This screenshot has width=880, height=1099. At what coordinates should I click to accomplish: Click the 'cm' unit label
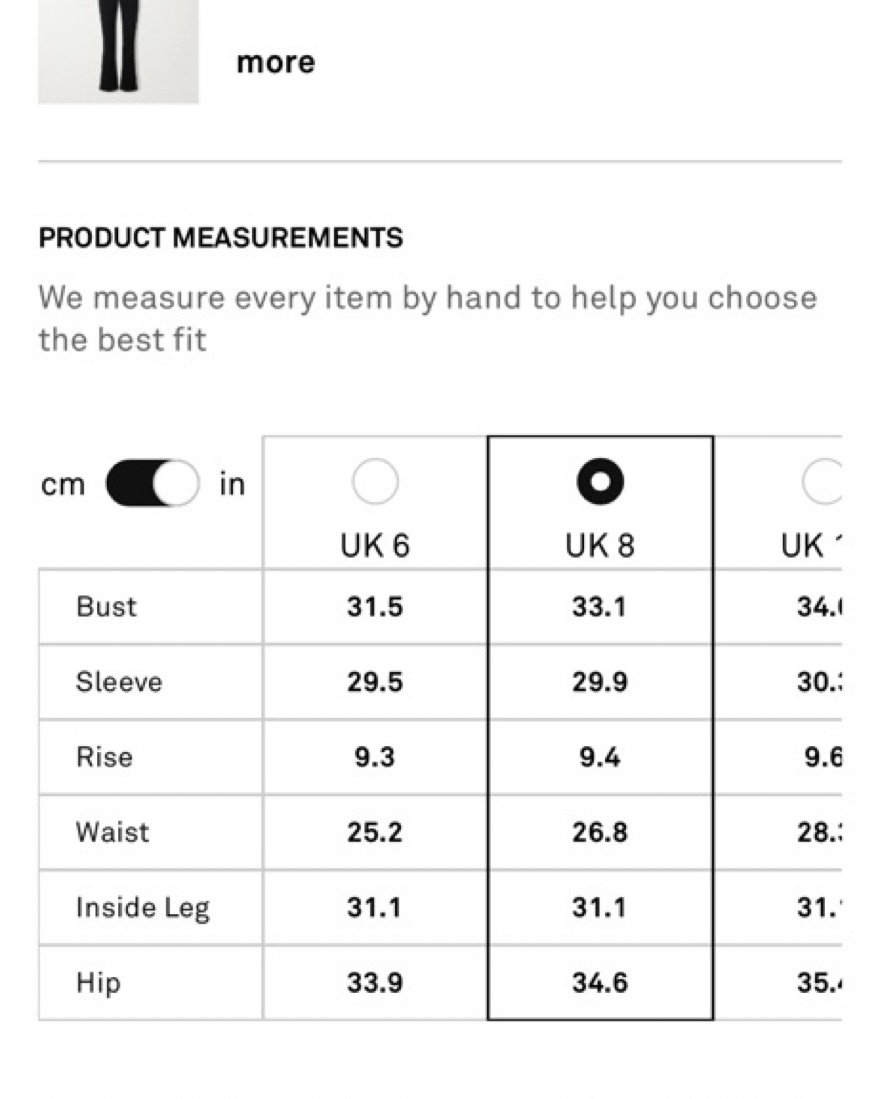(x=63, y=484)
